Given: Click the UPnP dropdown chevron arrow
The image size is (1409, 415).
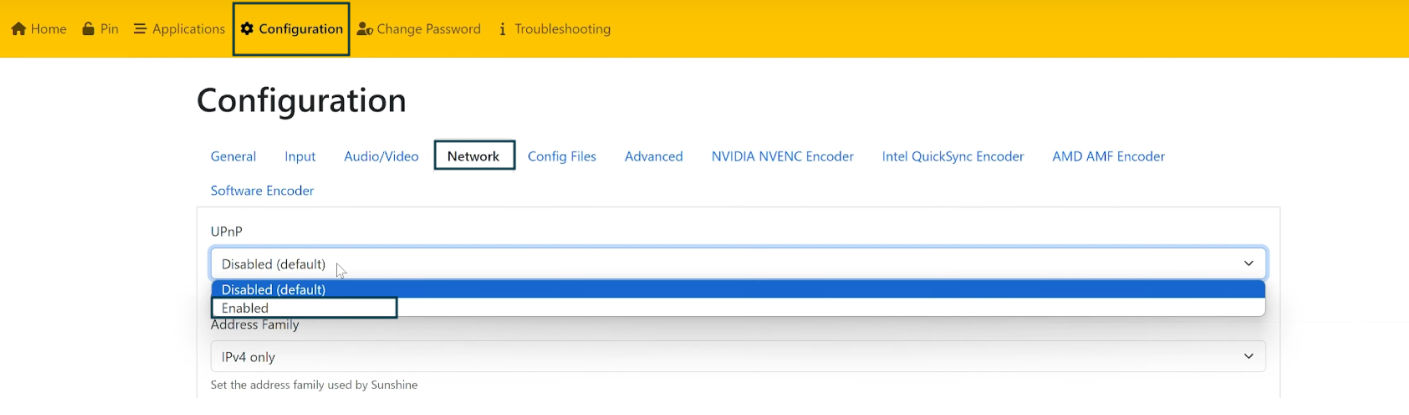Looking at the screenshot, I should [1248, 264].
